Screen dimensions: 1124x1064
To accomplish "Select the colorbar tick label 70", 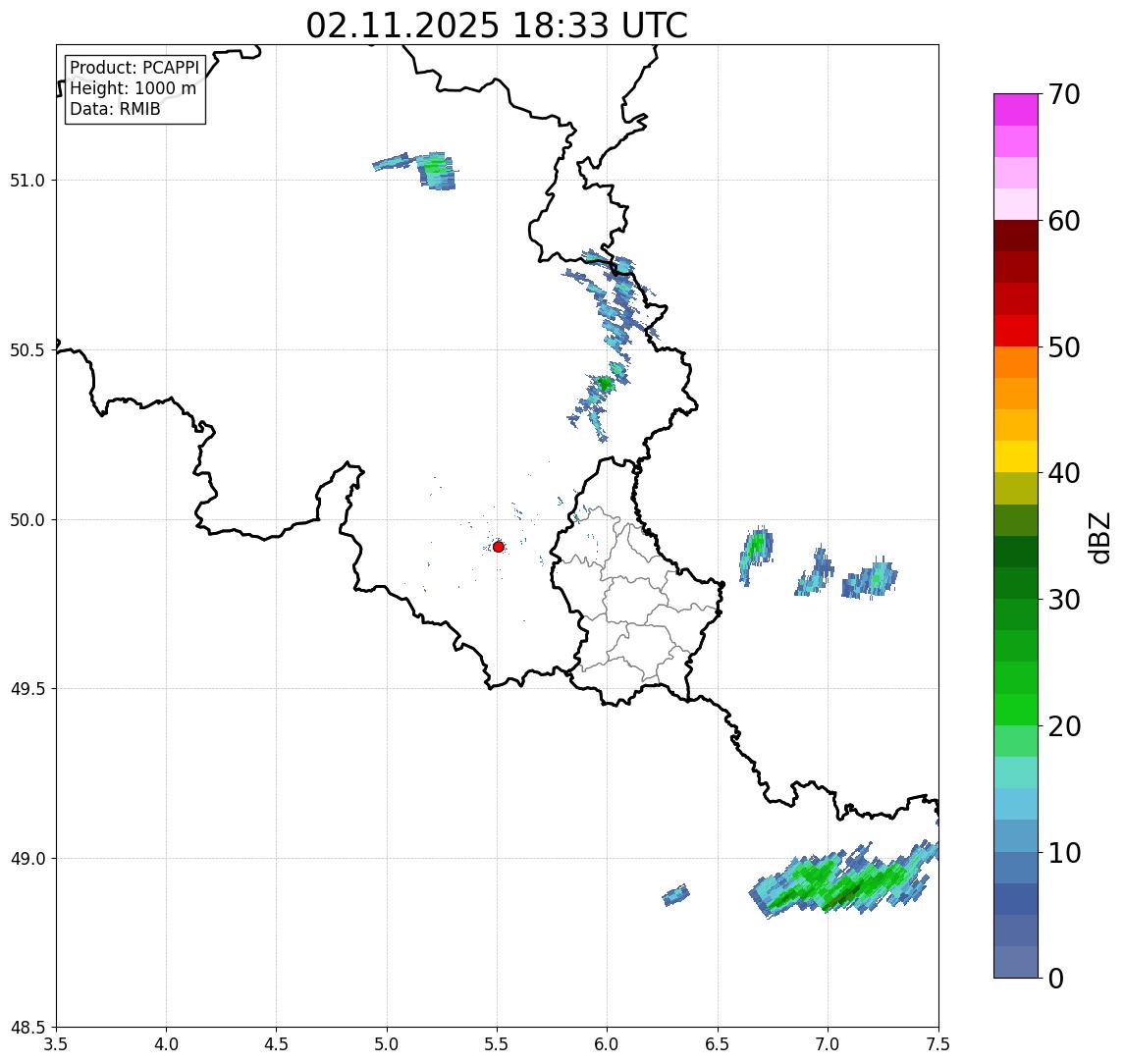I will [x=1064, y=94].
